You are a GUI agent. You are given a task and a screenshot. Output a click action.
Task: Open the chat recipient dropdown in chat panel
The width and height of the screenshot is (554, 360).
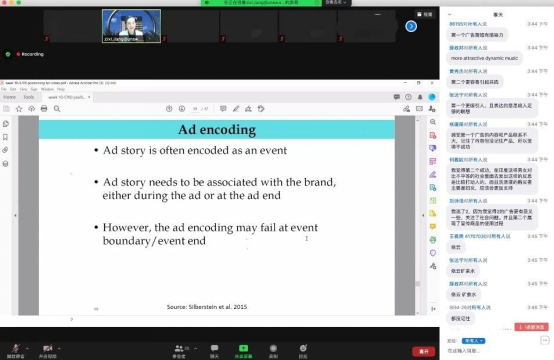(x=473, y=341)
